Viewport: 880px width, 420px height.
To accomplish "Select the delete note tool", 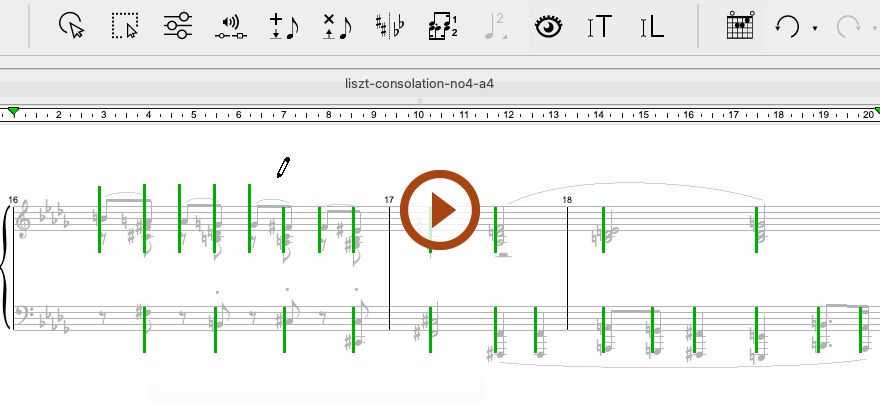I will [337, 27].
